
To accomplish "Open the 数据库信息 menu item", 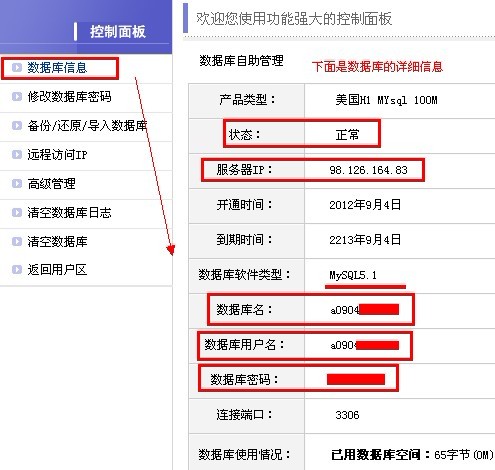I will [x=57, y=68].
